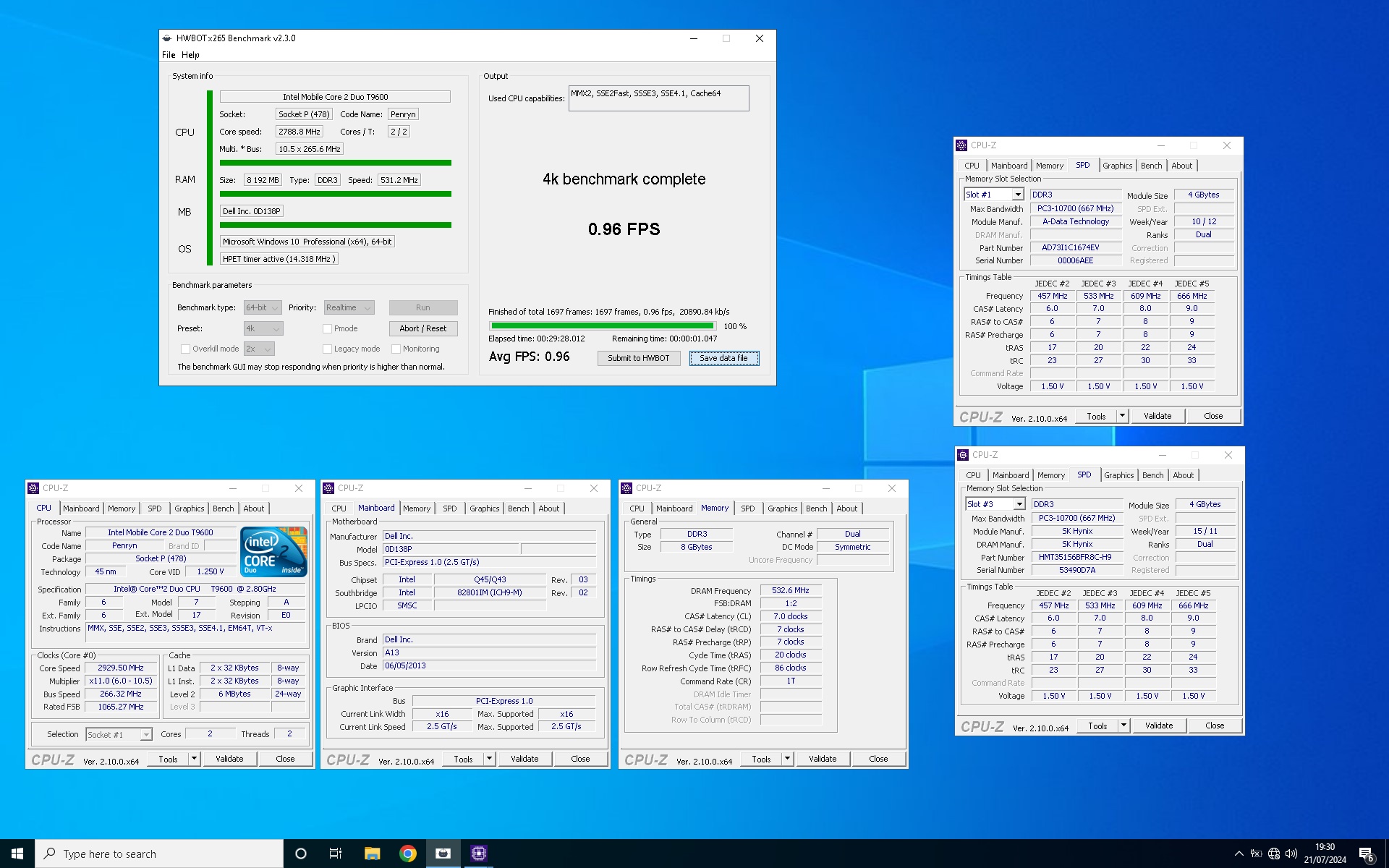Open SPD tab in Processor CPU-Z window

click(x=155, y=509)
